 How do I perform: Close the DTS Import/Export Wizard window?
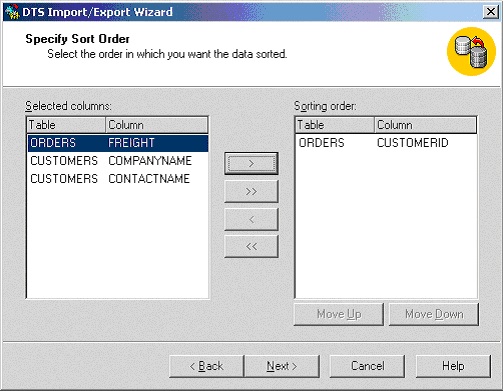(491, 12)
